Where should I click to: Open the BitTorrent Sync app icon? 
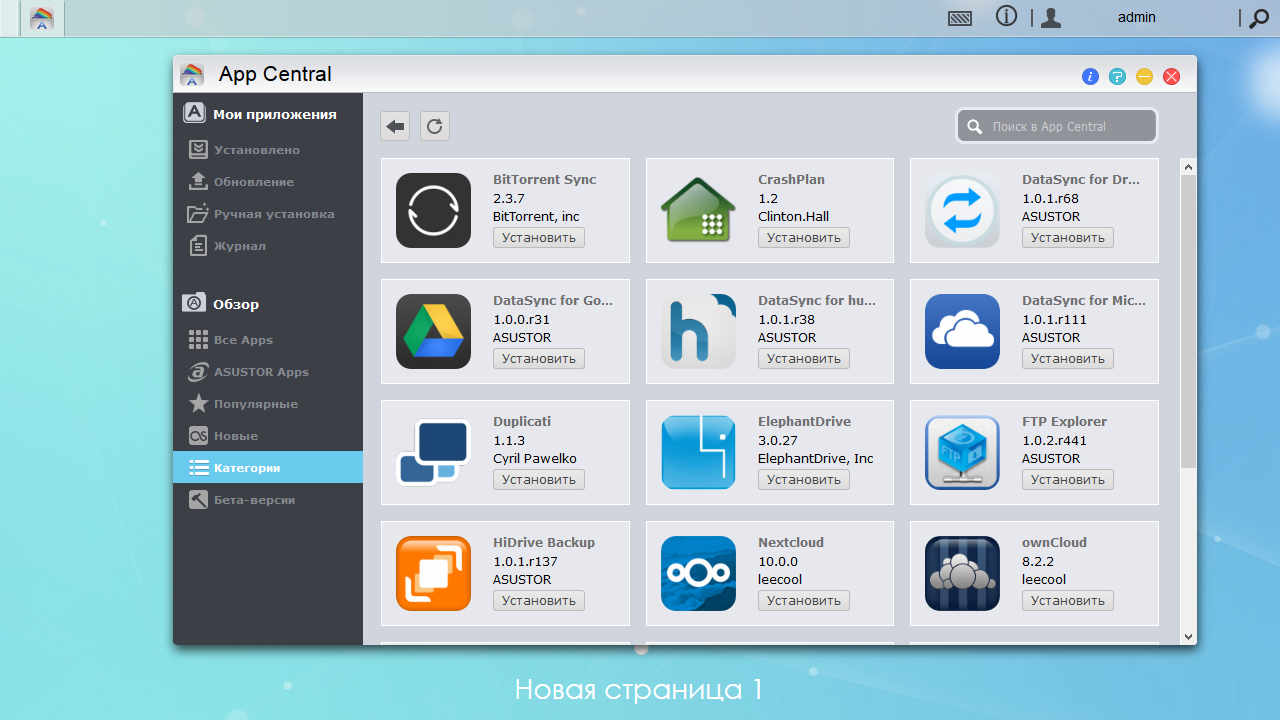point(433,210)
